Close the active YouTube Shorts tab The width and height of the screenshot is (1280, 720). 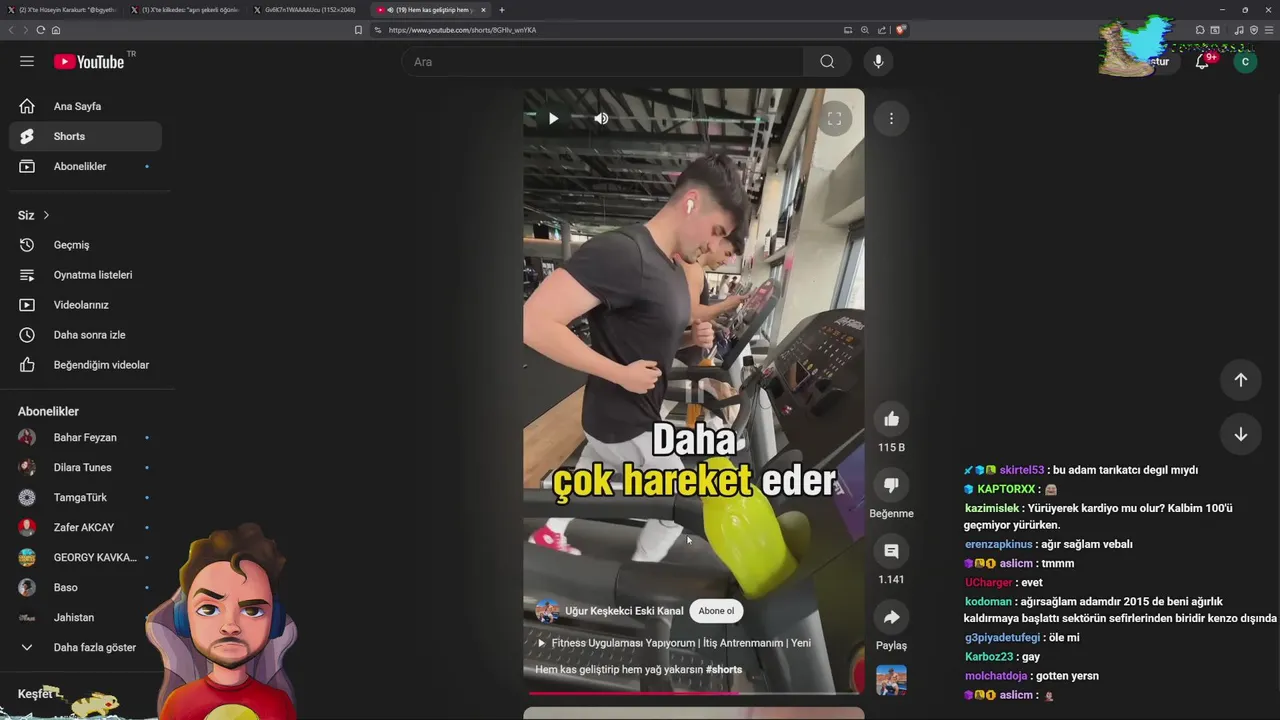coord(483,10)
